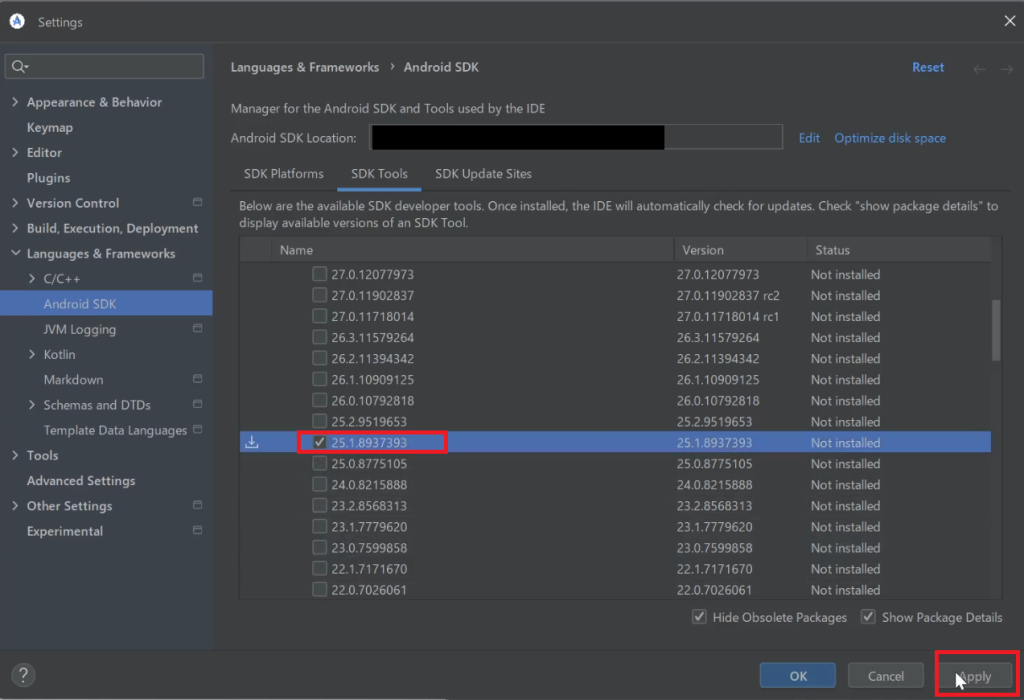The image size is (1024, 700).
Task: Click the search magnifier icon
Action: [19, 67]
